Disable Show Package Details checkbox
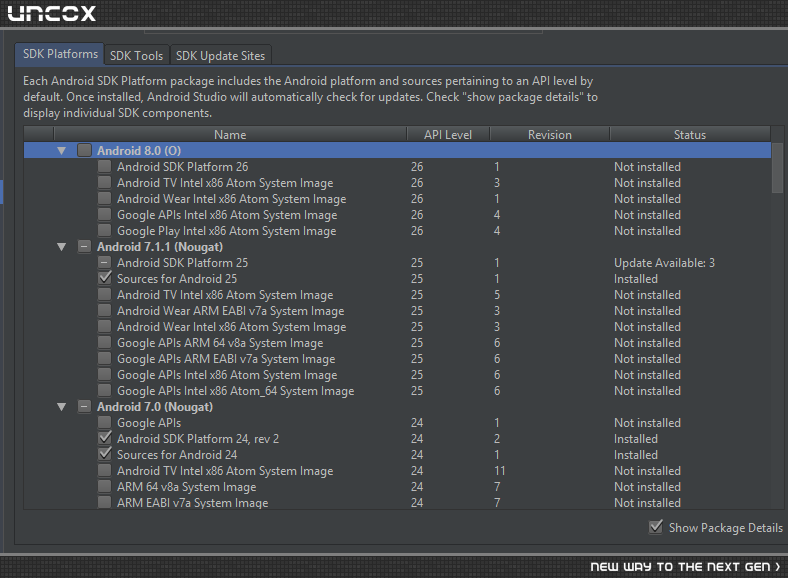Viewport: 788px width, 578px height. click(656, 527)
